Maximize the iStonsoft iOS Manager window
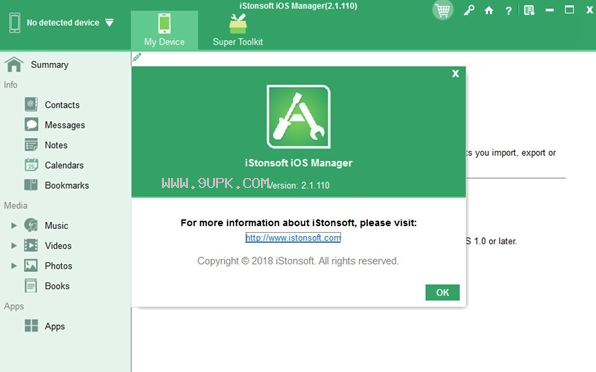 tap(569, 10)
